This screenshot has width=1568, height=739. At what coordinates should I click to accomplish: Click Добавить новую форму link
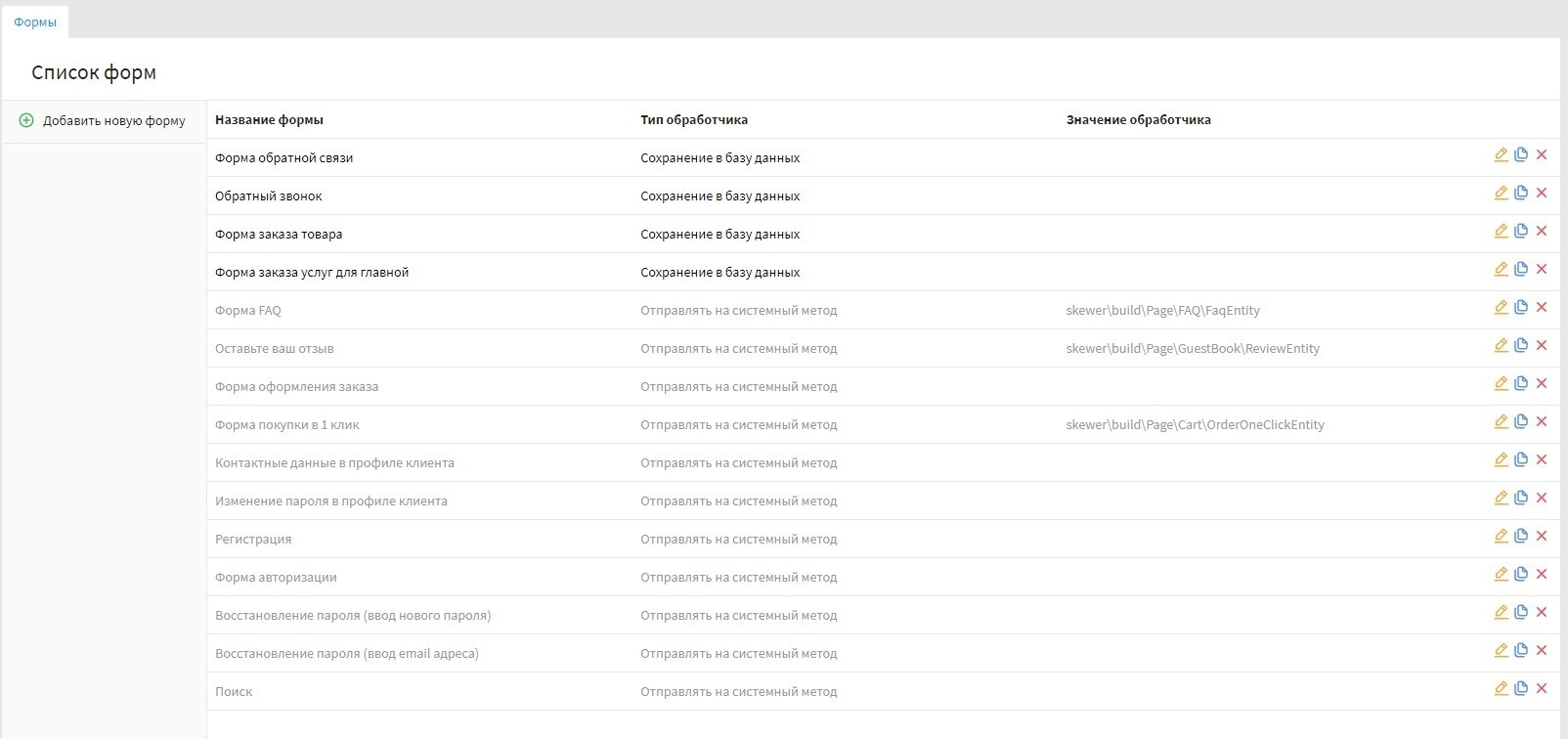click(x=113, y=121)
